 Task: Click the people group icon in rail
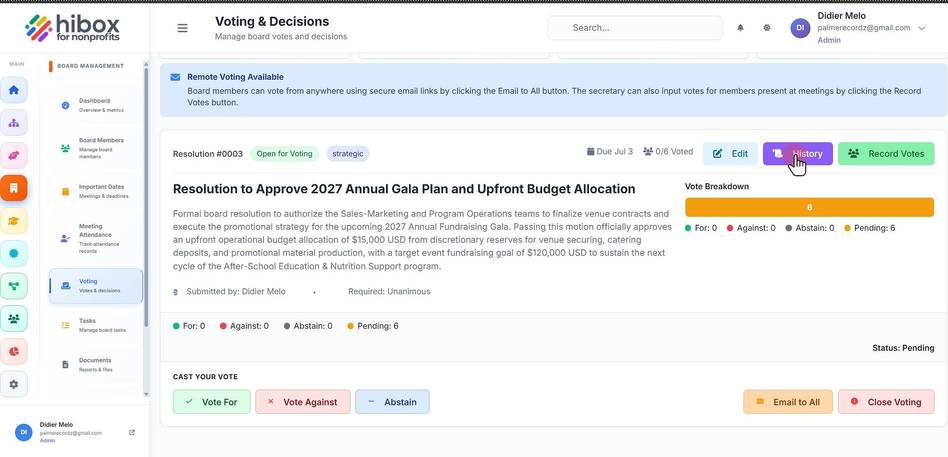(x=14, y=319)
